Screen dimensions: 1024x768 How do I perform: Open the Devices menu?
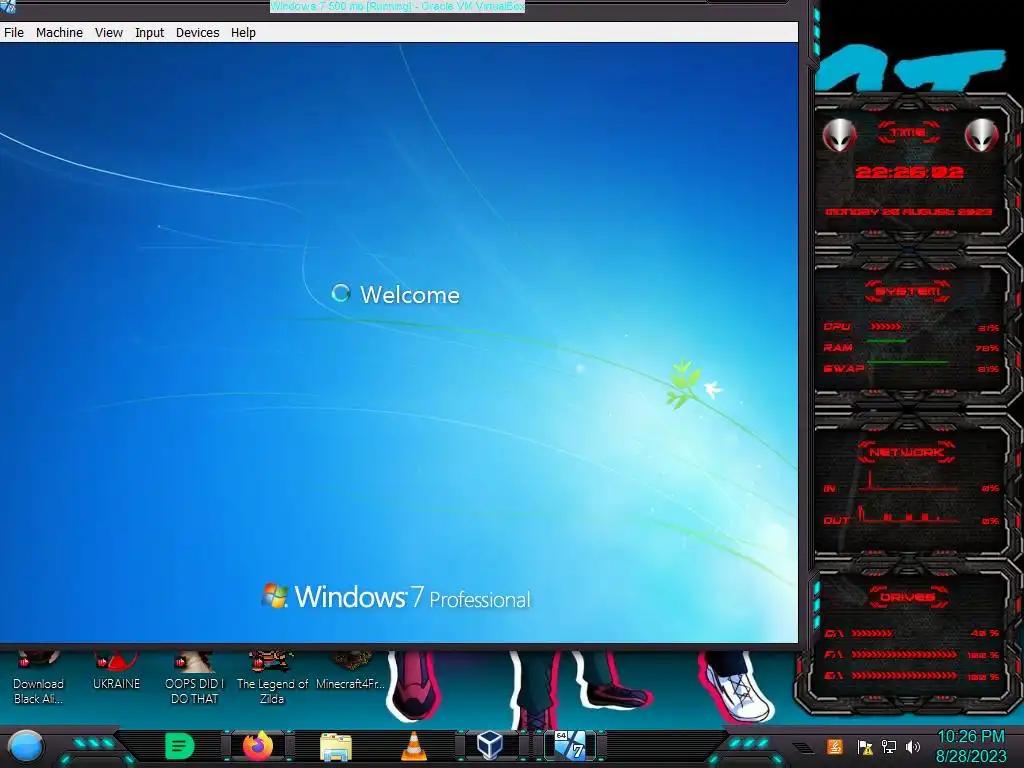pos(197,33)
